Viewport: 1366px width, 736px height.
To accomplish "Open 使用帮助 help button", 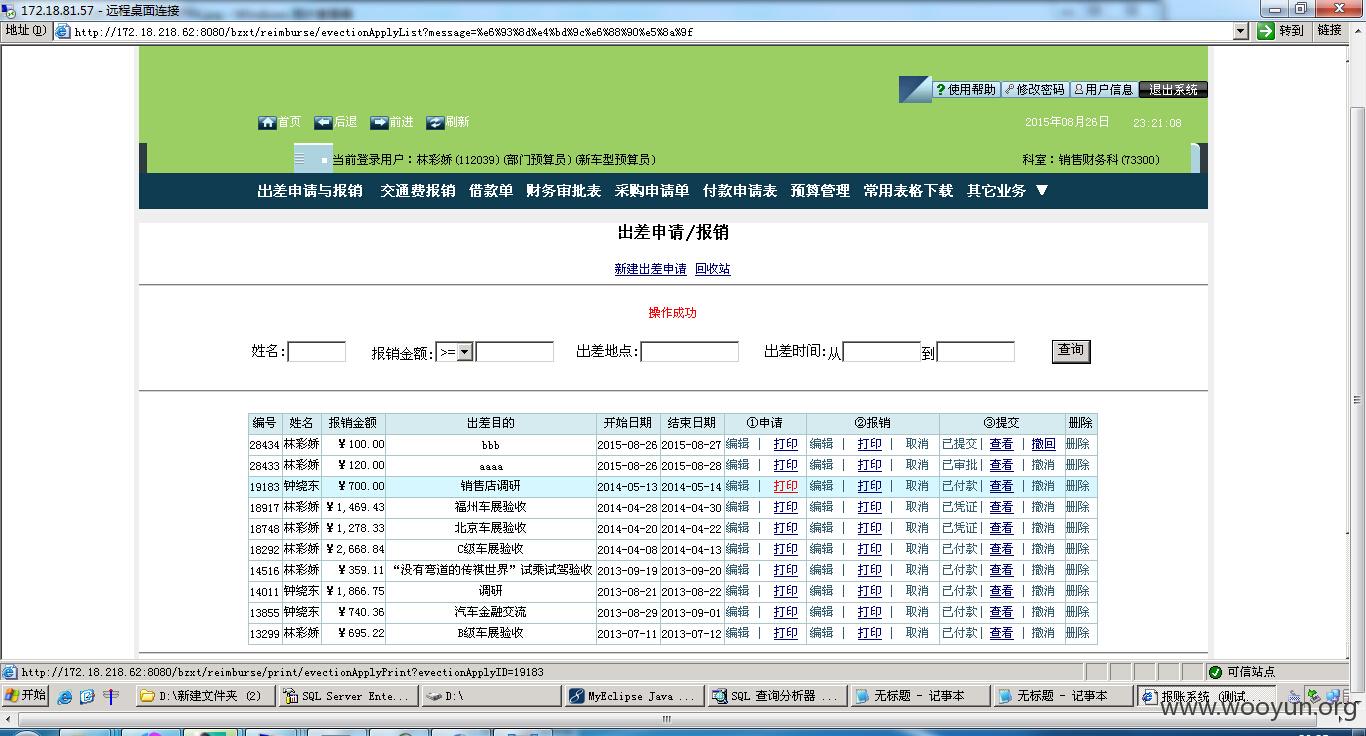I will 966,89.
